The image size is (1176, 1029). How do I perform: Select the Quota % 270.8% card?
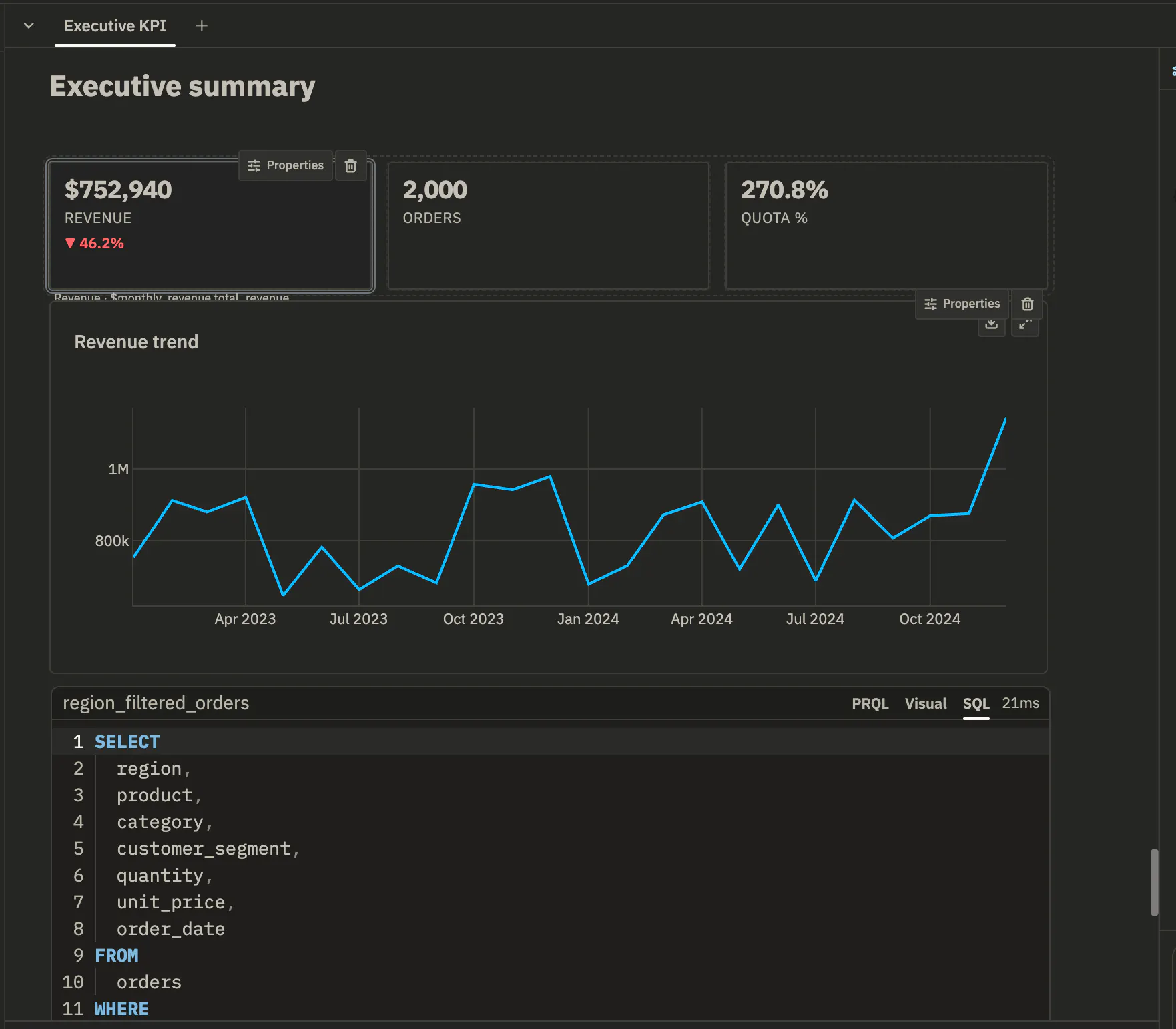[886, 226]
